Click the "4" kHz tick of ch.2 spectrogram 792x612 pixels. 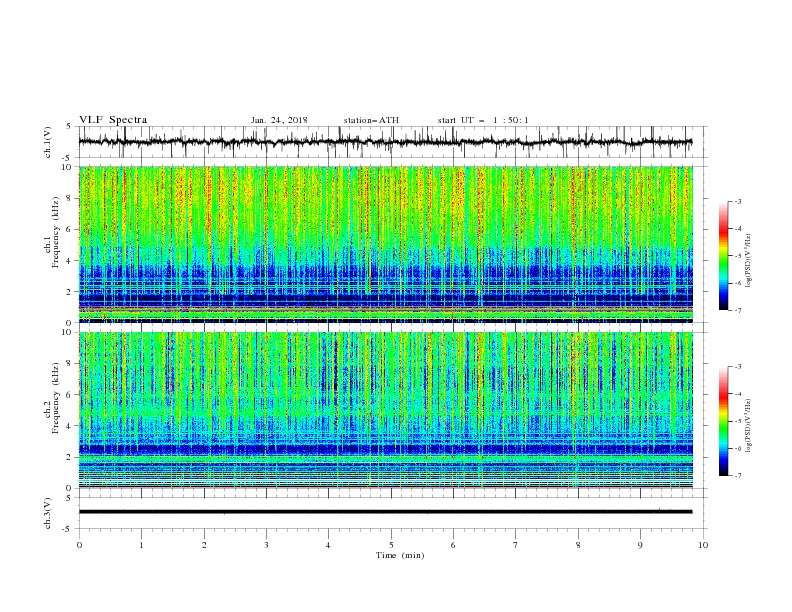(70, 426)
